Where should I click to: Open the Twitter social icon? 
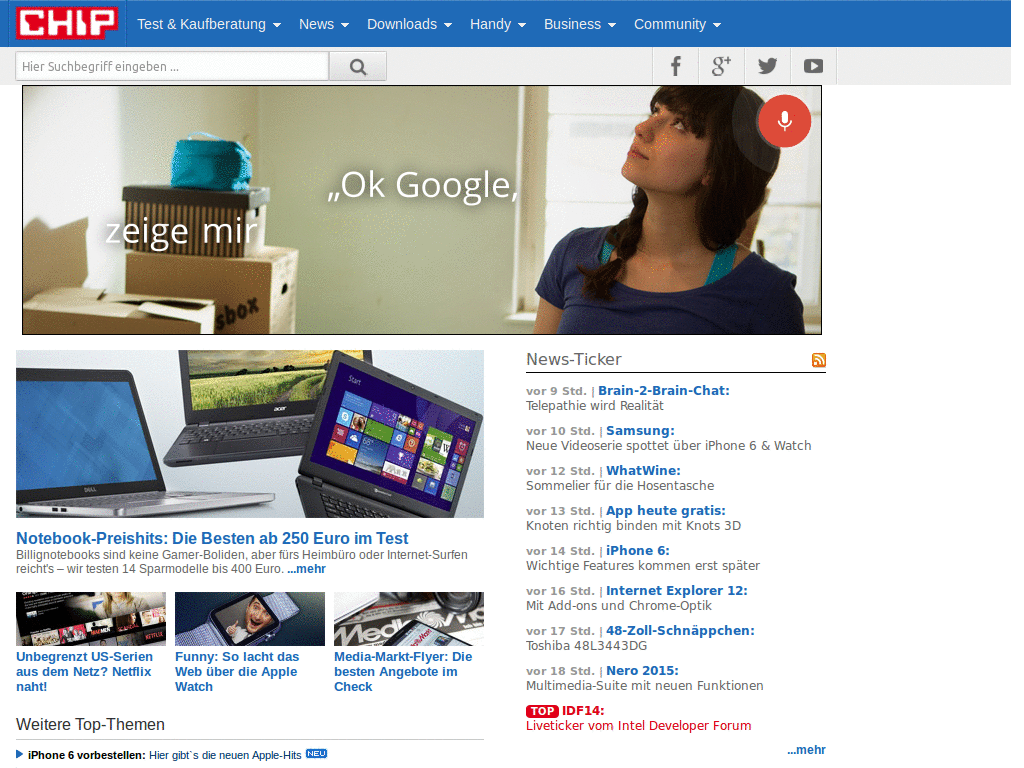click(x=767, y=66)
